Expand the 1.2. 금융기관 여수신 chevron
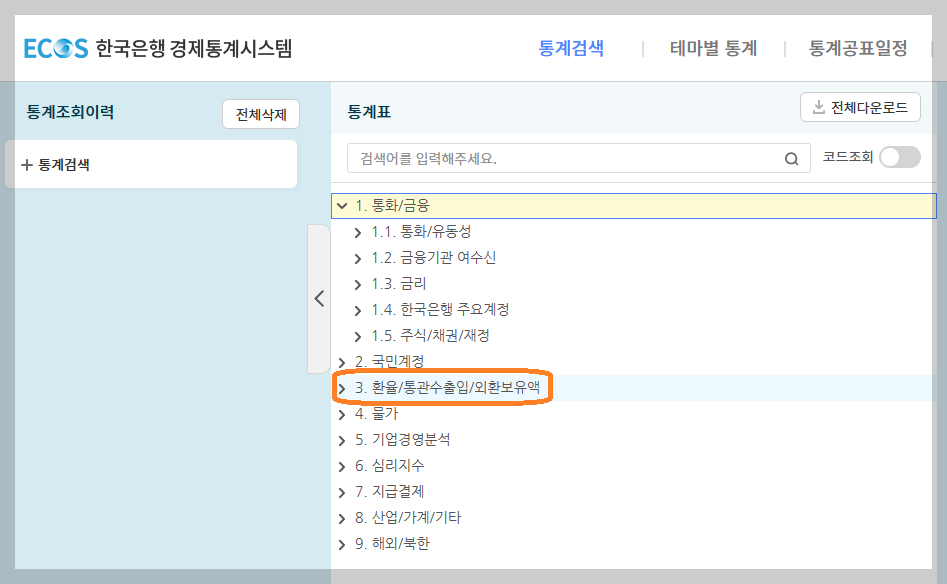The height and width of the screenshot is (584, 947). click(358, 258)
